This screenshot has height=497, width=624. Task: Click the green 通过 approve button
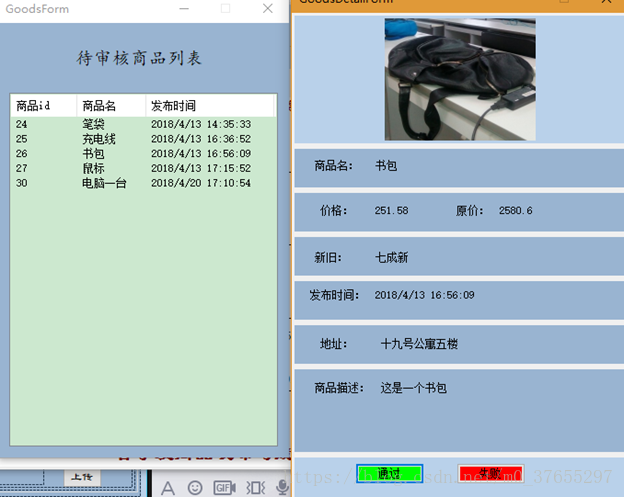pos(389,474)
